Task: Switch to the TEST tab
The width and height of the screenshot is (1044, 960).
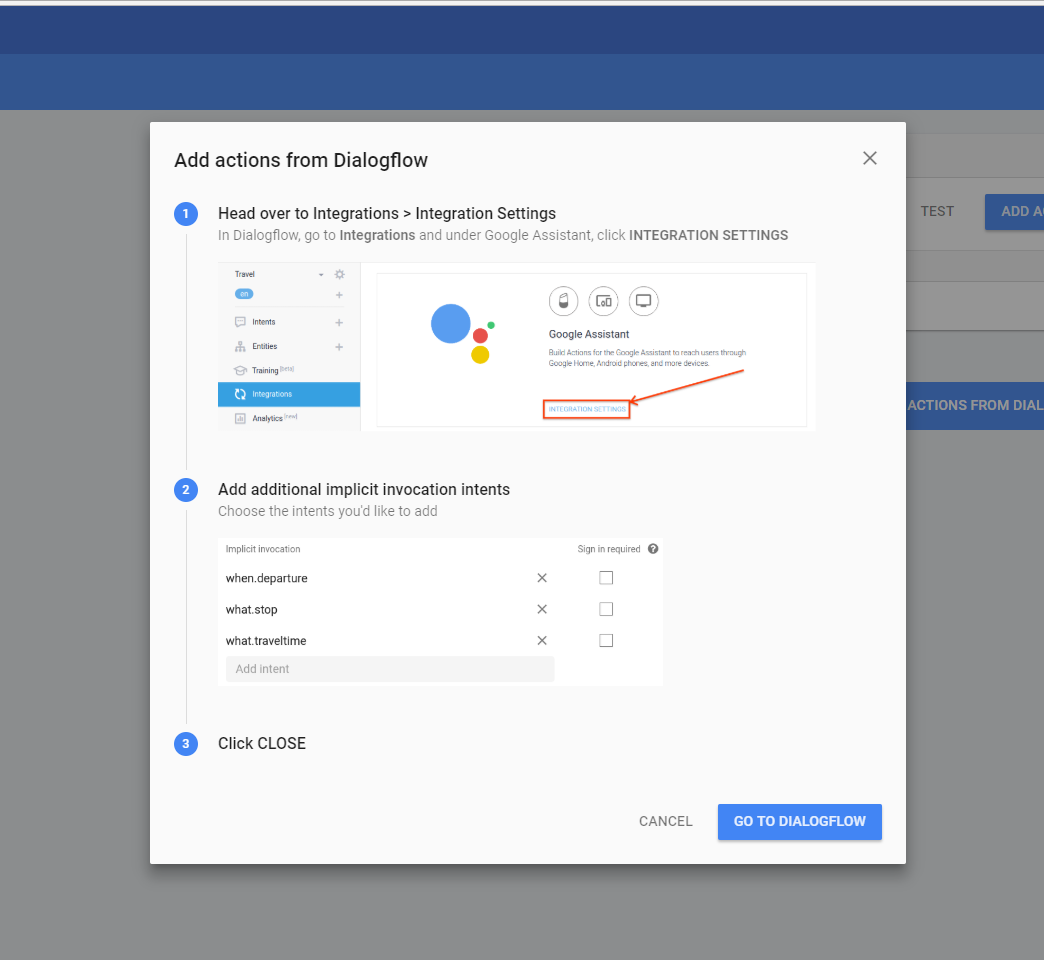Action: (937, 211)
